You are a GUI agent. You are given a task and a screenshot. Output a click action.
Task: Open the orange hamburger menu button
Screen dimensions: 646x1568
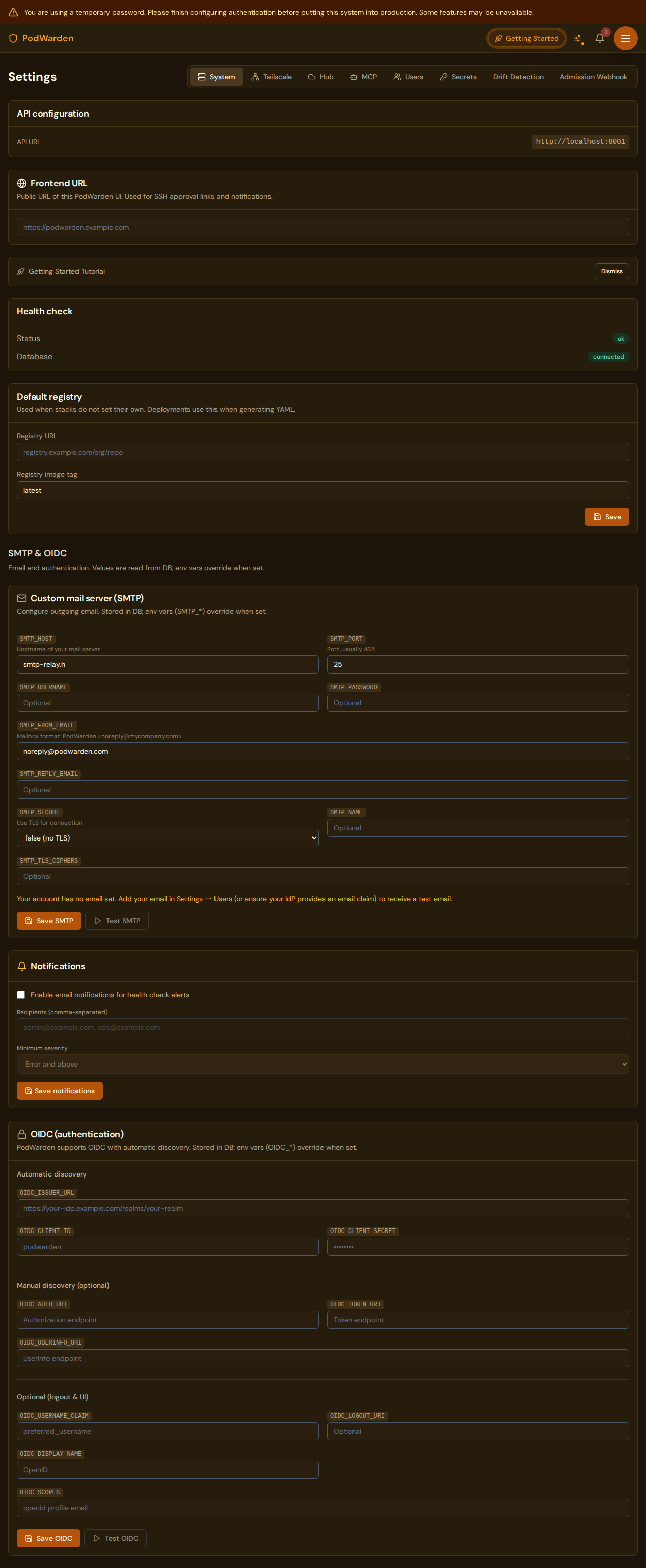tap(625, 38)
